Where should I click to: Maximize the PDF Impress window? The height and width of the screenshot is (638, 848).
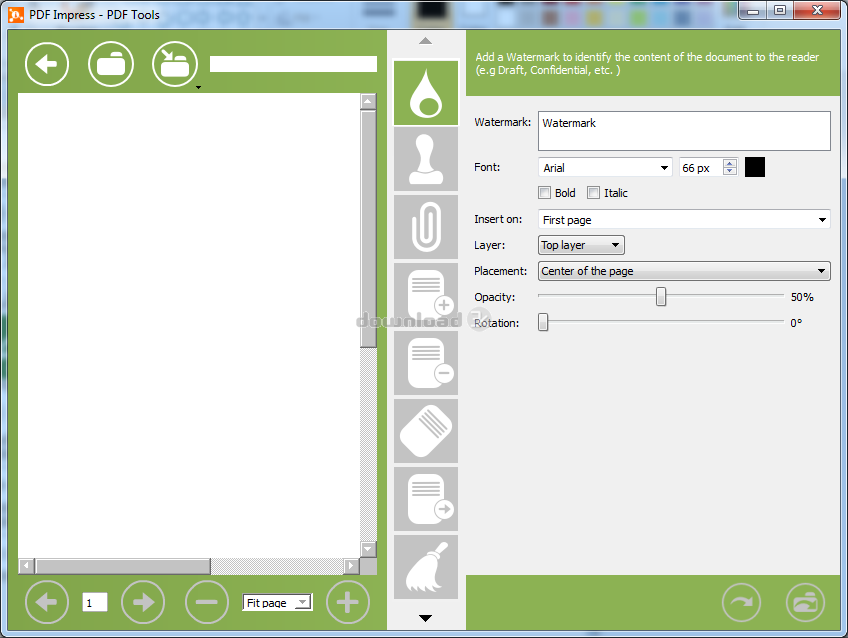coord(779,10)
